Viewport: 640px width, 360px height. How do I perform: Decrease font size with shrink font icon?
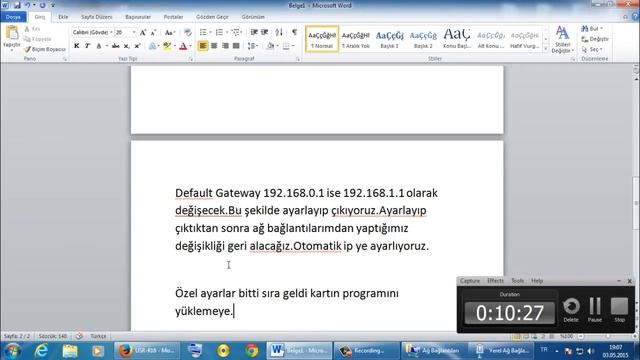(153, 32)
